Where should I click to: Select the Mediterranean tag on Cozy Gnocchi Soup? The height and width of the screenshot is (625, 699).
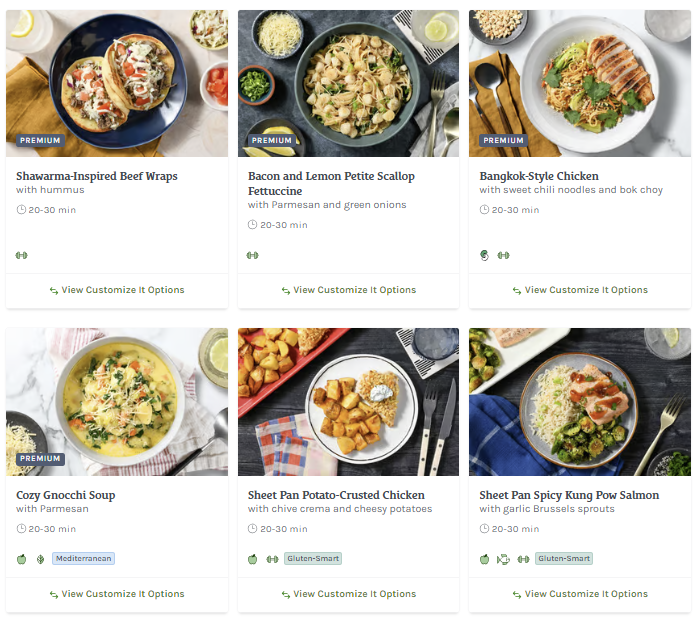[84, 559]
